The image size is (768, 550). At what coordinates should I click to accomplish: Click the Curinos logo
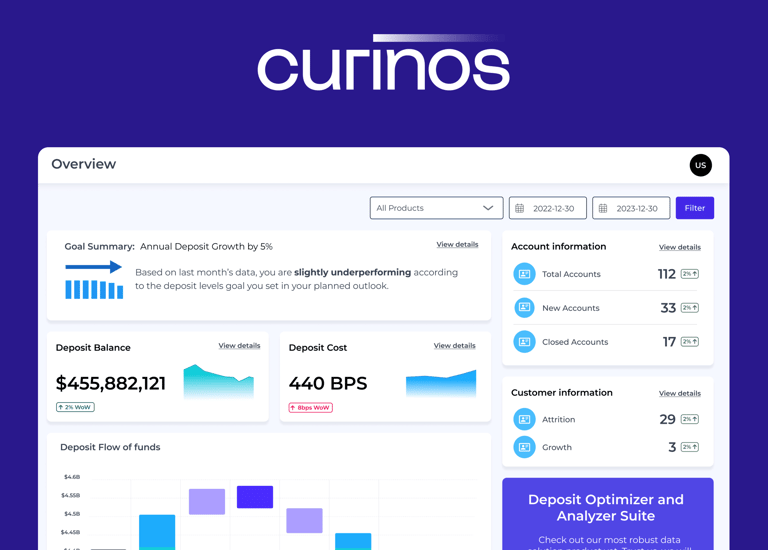click(384, 63)
